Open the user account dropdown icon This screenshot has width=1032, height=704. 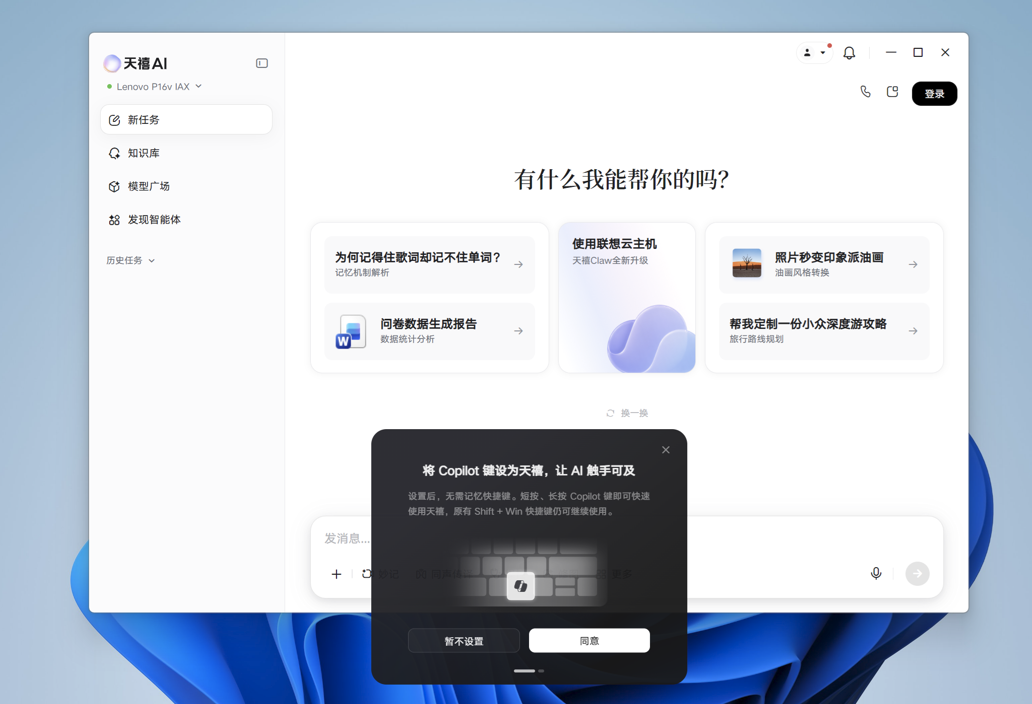(x=815, y=53)
